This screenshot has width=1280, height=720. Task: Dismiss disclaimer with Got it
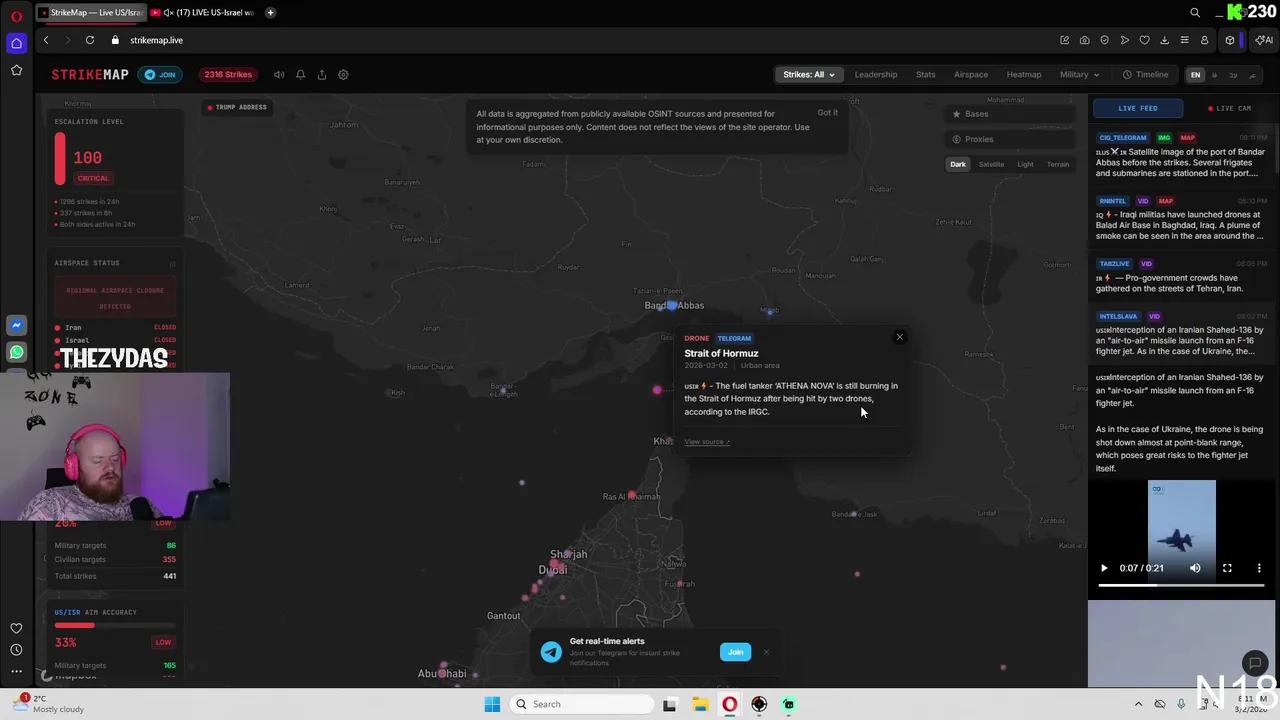[828, 112]
